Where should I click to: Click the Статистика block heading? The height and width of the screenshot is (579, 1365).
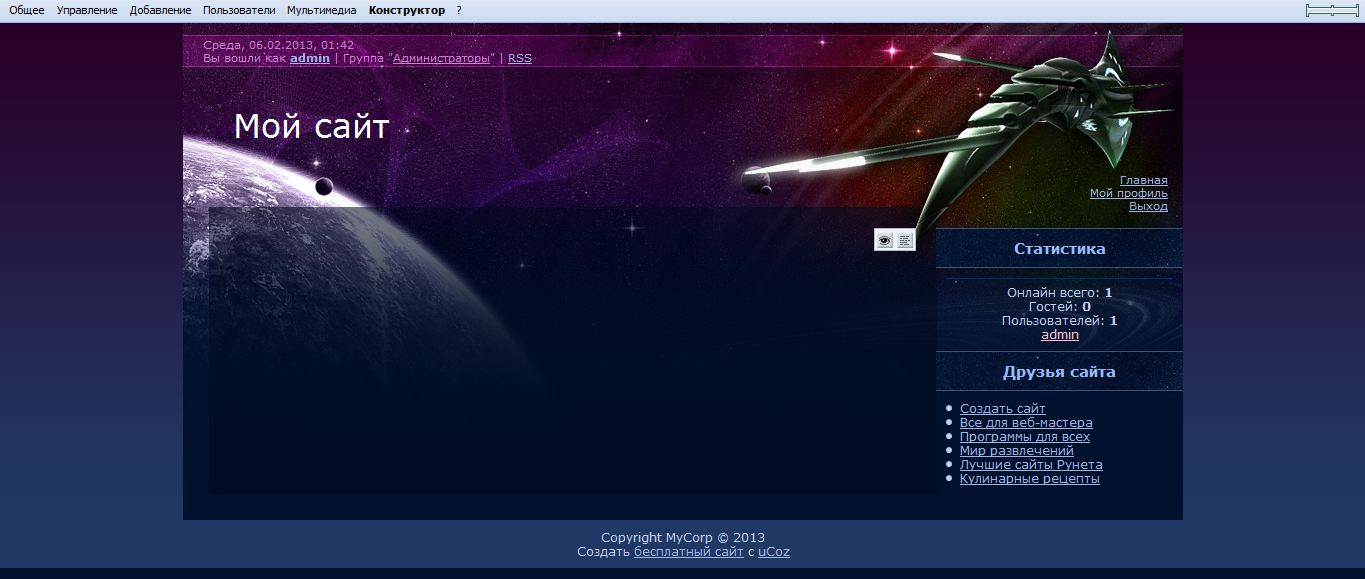pyautogui.click(x=1060, y=249)
